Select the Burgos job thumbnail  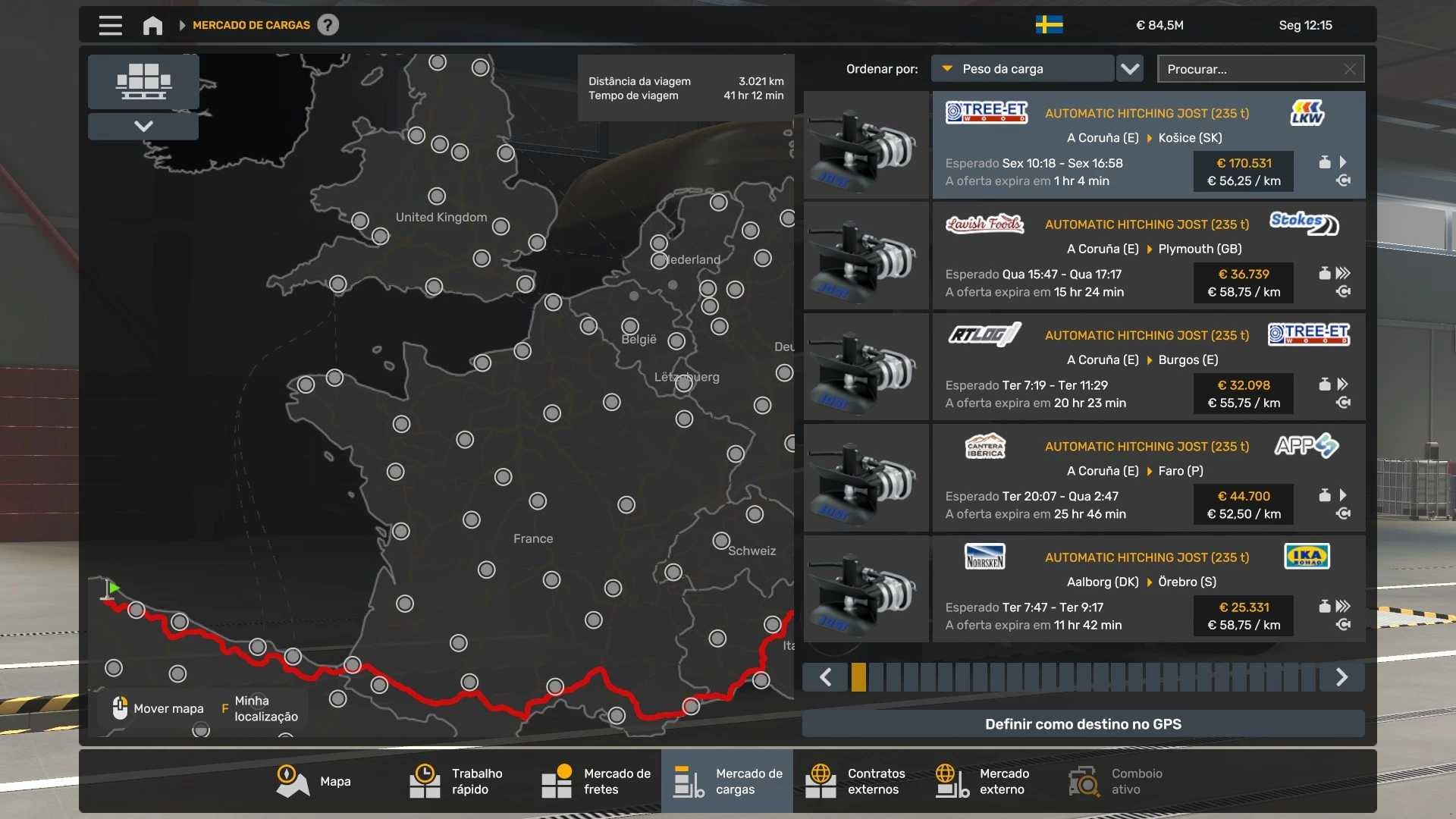click(x=866, y=367)
